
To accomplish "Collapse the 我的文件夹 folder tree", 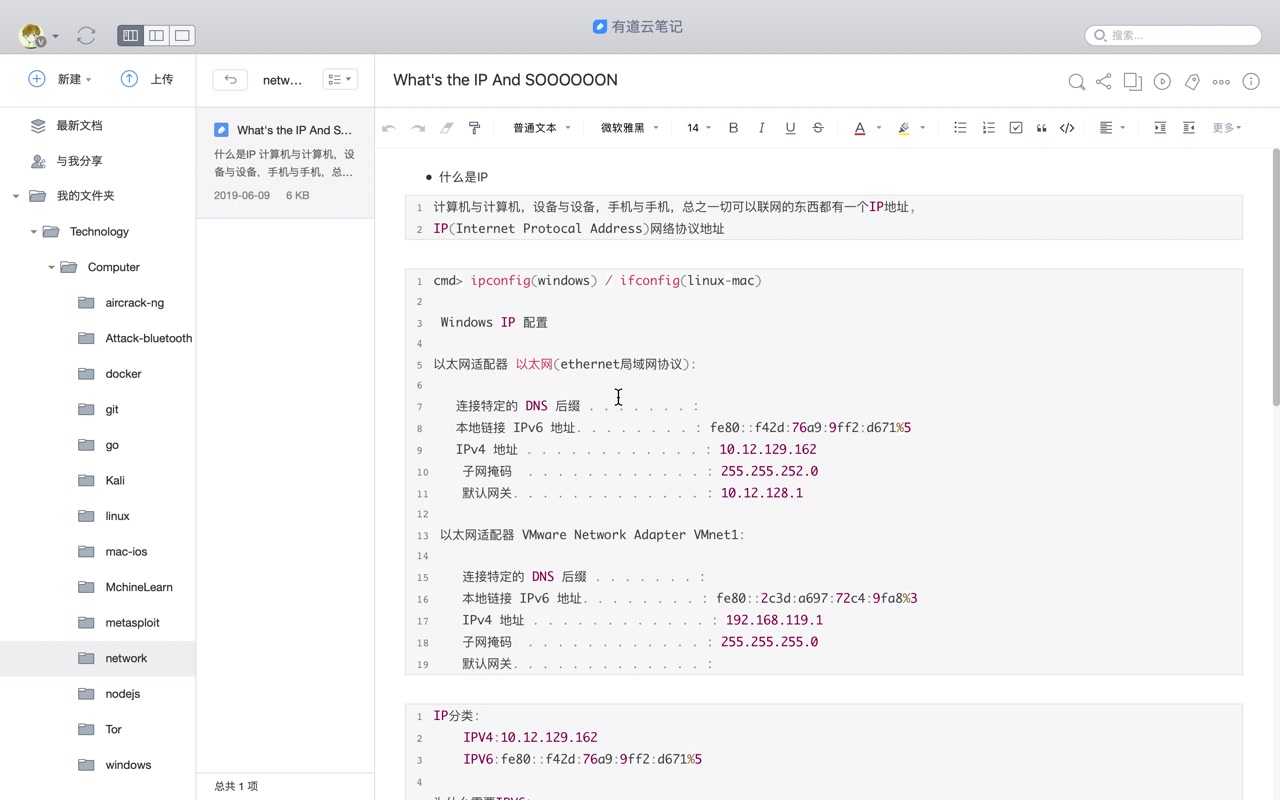I will point(16,196).
